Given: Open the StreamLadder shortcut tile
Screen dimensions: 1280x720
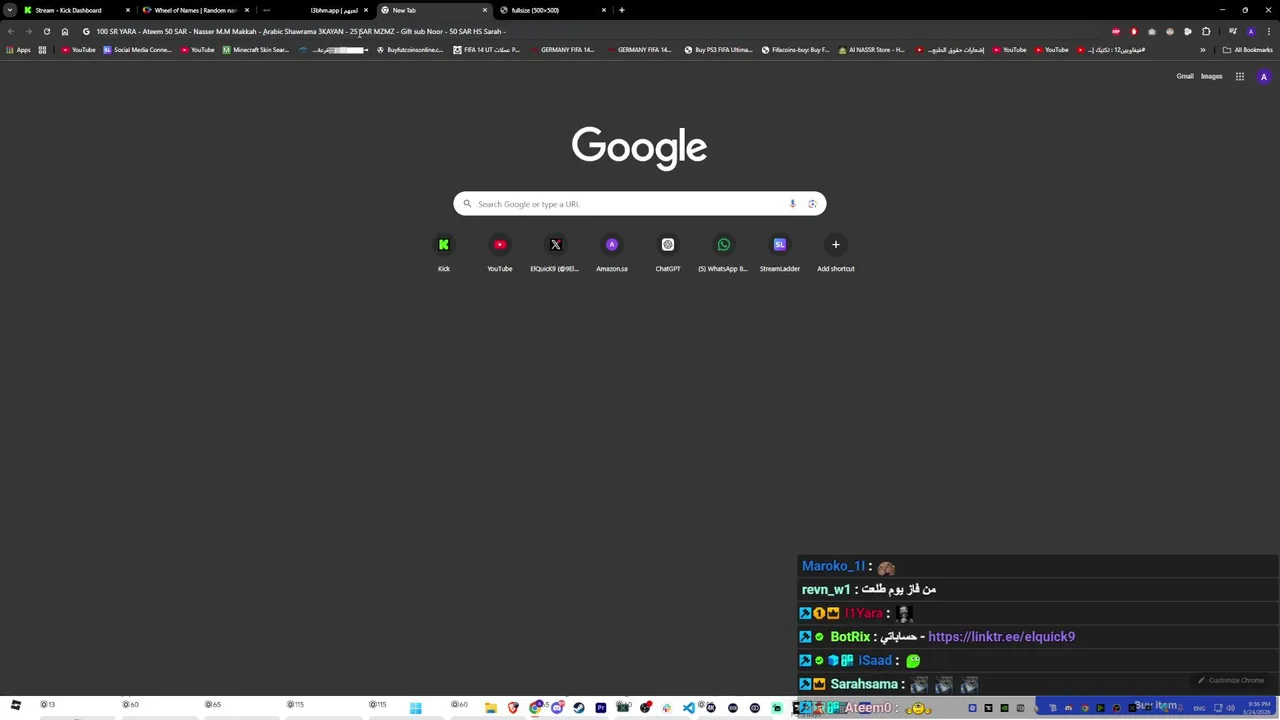Looking at the screenshot, I should pos(780,253).
